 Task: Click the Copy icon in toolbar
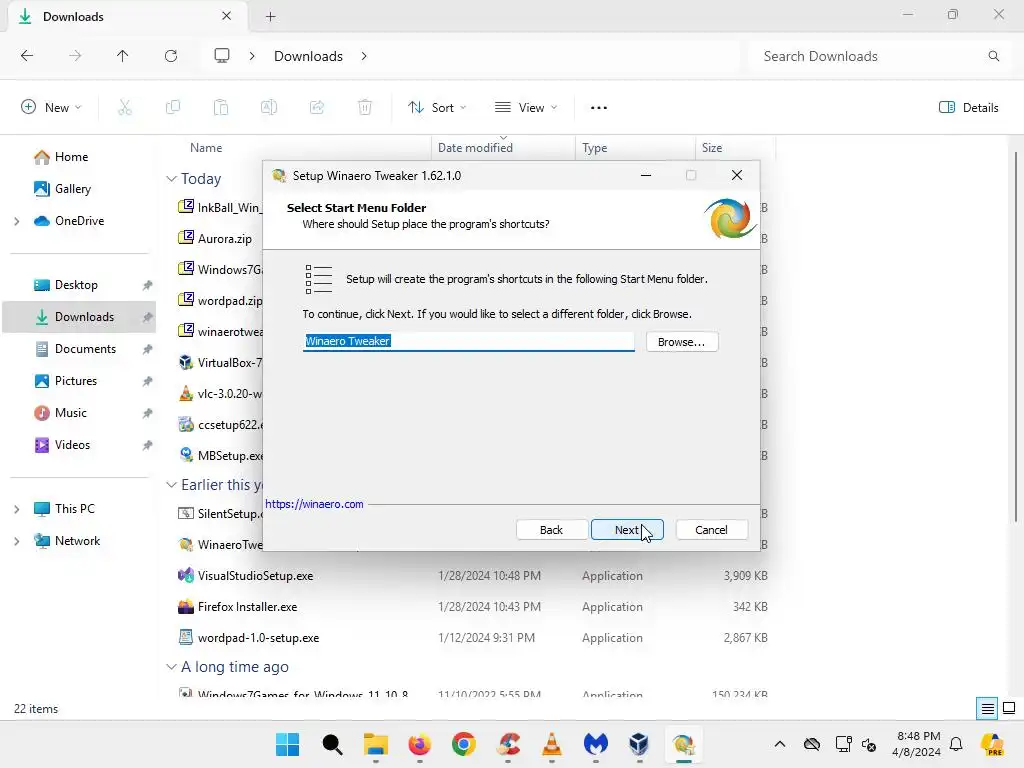173,108
